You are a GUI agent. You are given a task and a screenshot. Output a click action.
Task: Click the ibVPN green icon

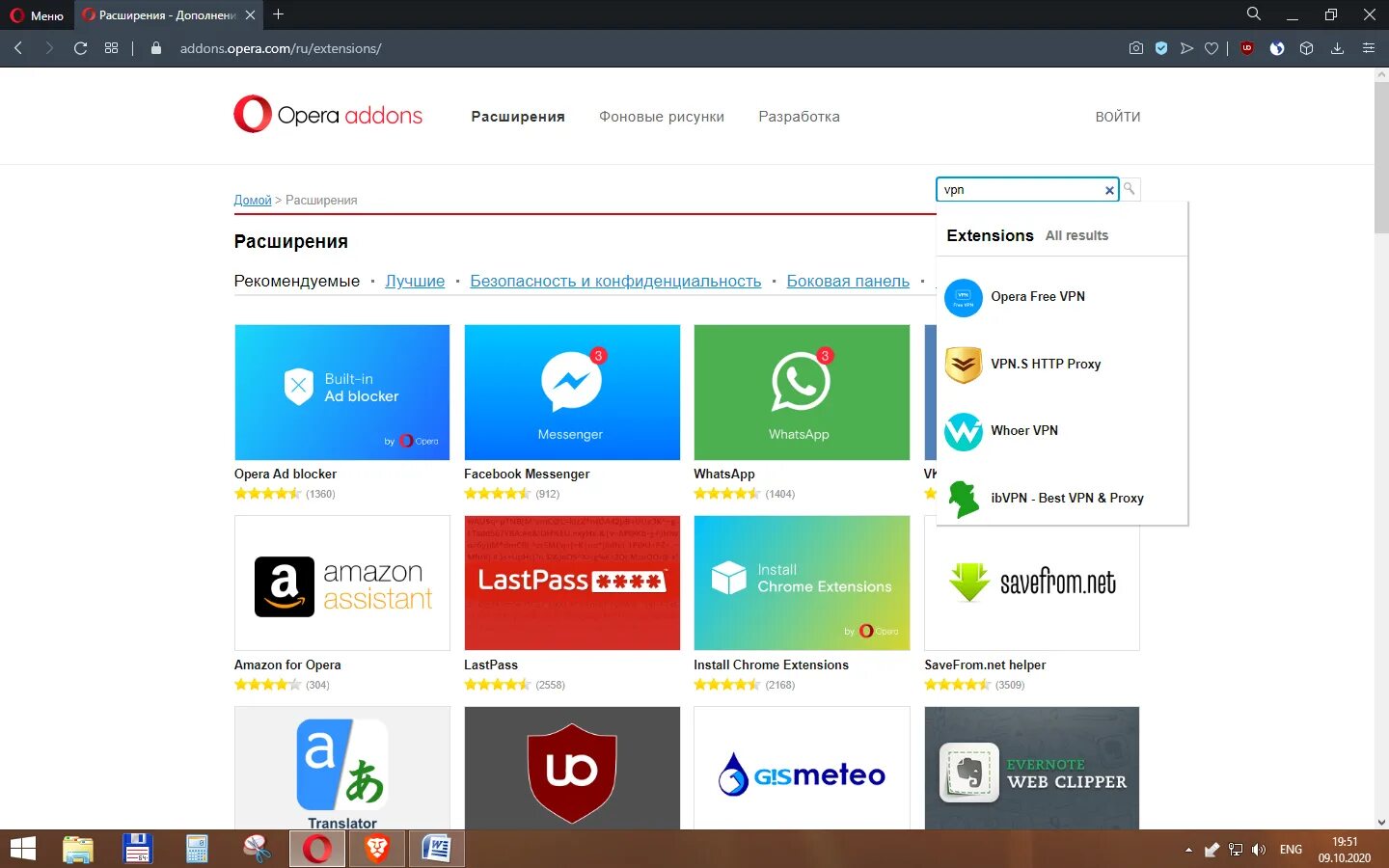[x=963, y=499]
